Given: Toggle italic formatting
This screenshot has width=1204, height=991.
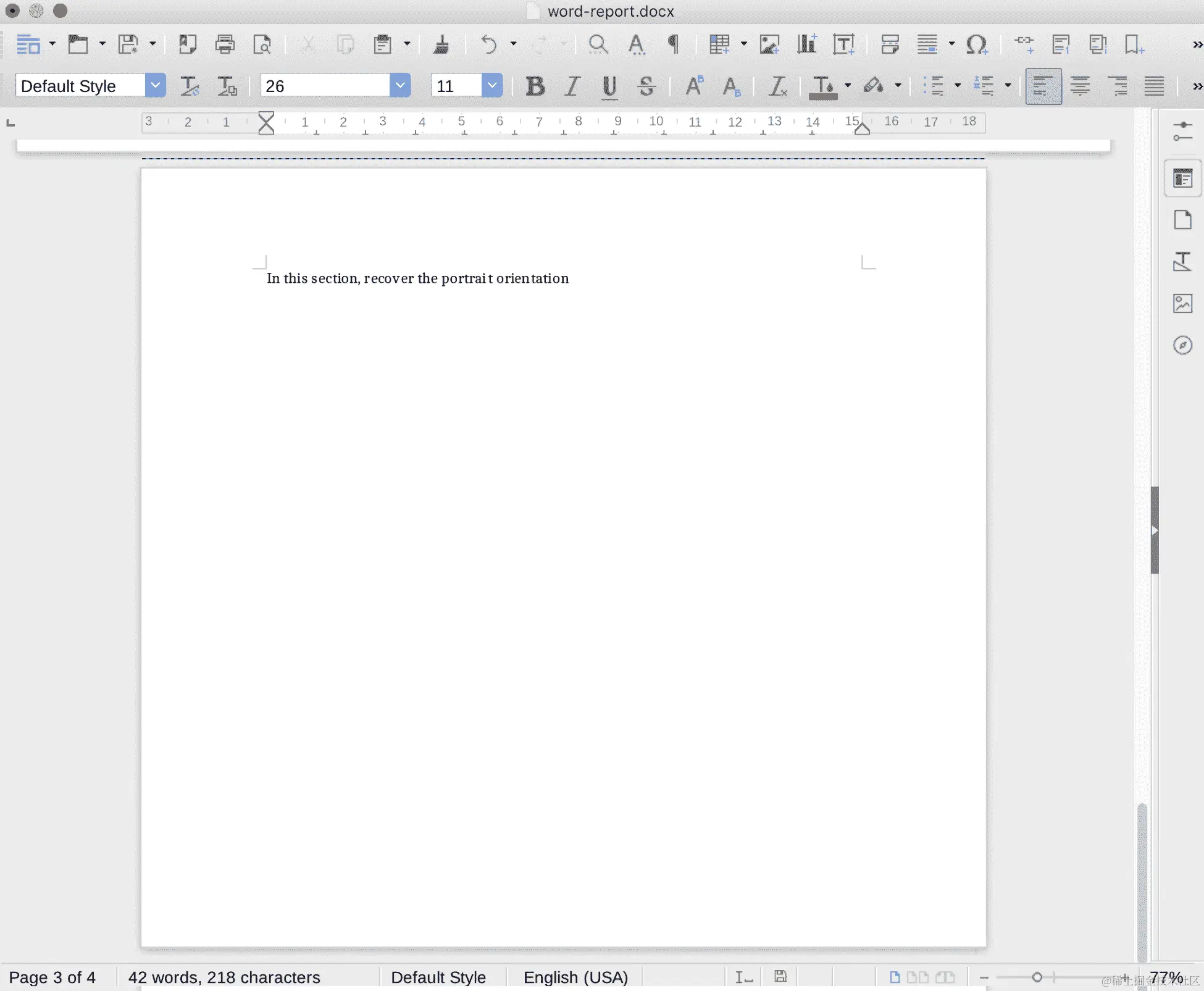Looking at the screenshot, I should [x=572, y=86].
